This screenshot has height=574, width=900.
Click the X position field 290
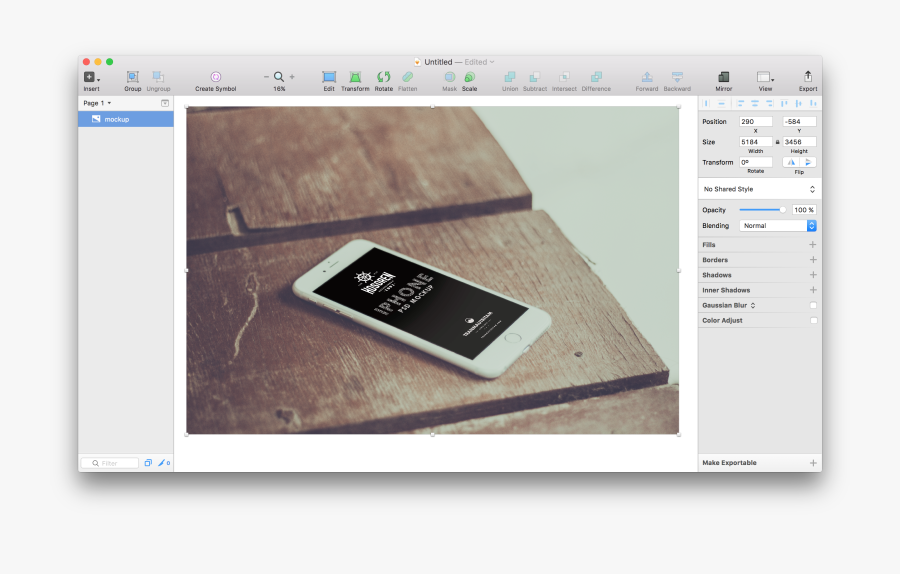pyautogui.click(x=755, y=122)
